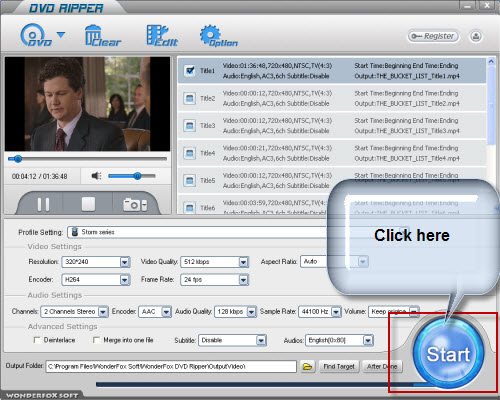Expand the Channels 2 Channels Stereo dropdown
The width and height of the screenshot is (500, 400).
pos(103,312)
